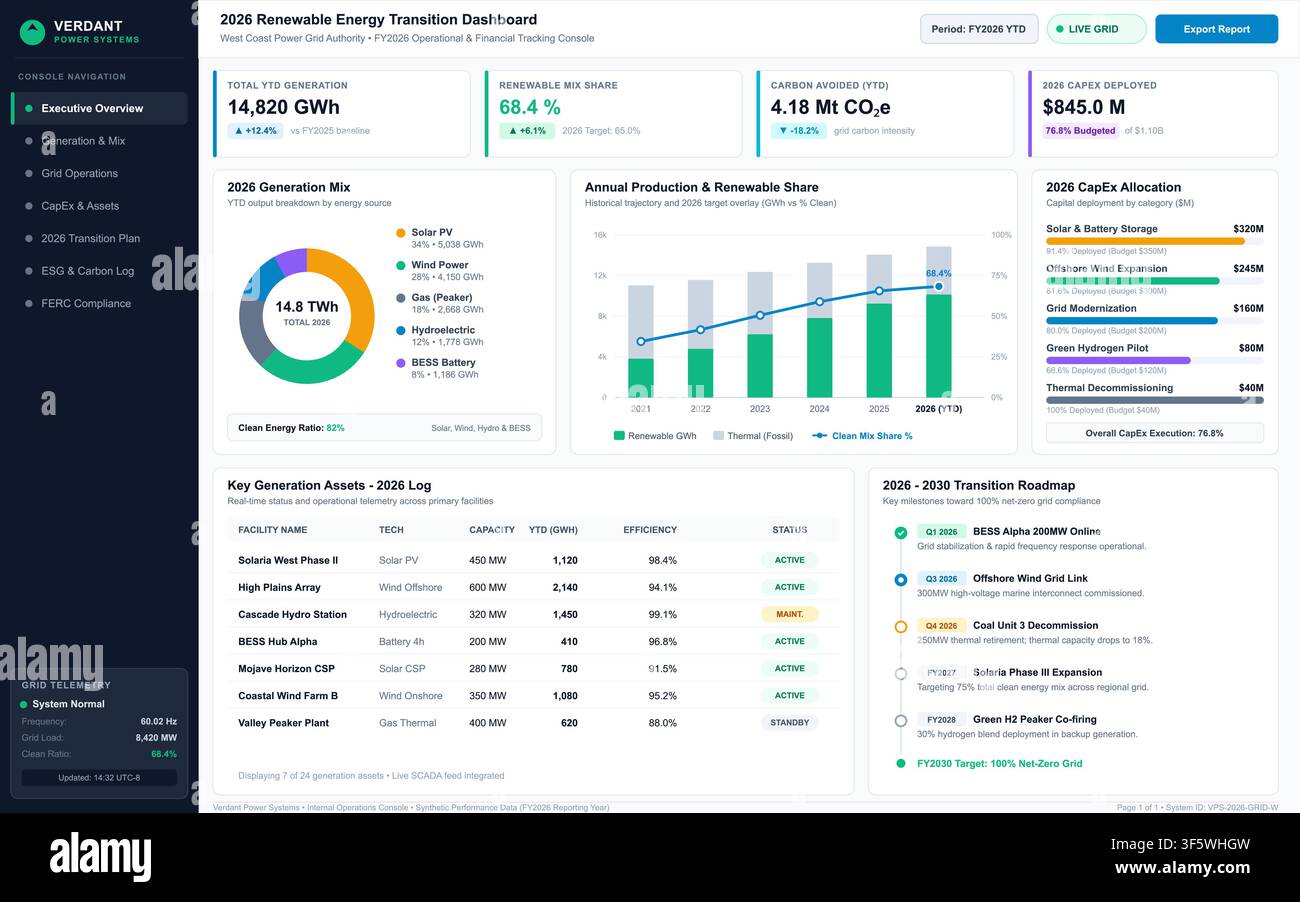The width and height of the screenshot is (1300, 902).
Task: Click the Thermal Decommissioning progress bar
Action: coord(1154,400)
